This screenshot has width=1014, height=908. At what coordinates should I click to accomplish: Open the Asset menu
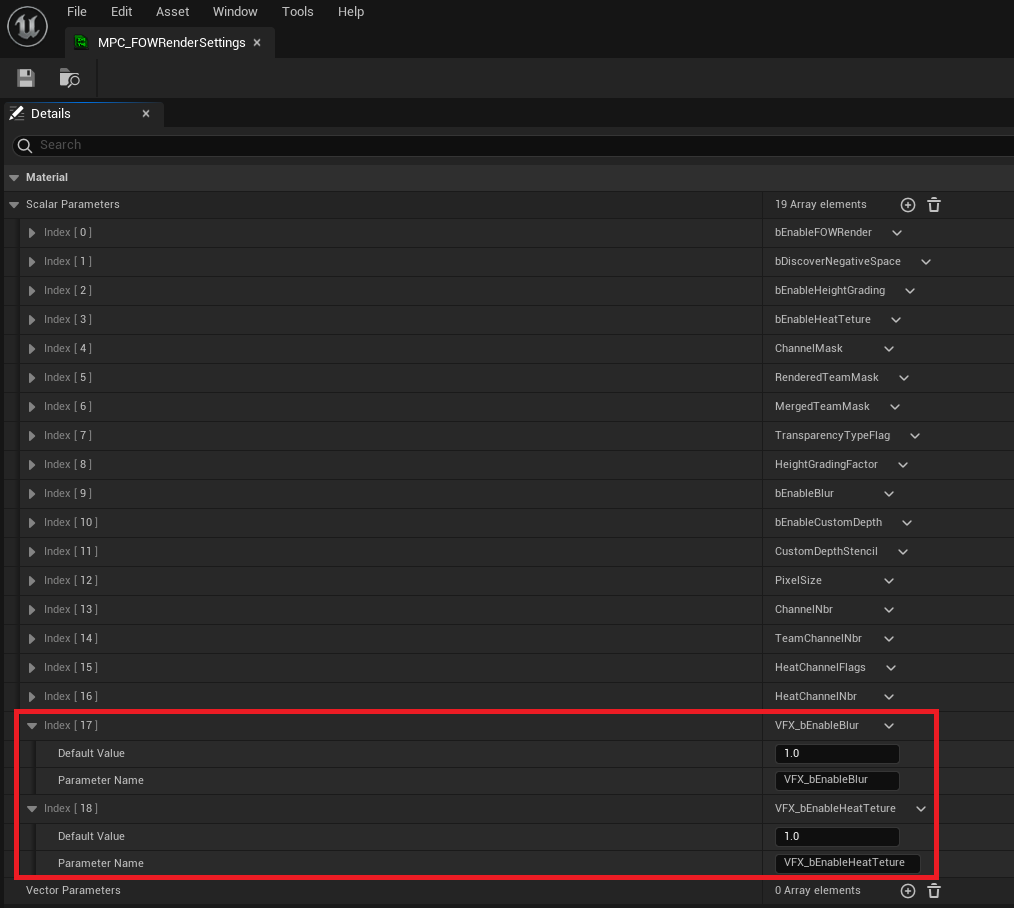pos(172,12)
